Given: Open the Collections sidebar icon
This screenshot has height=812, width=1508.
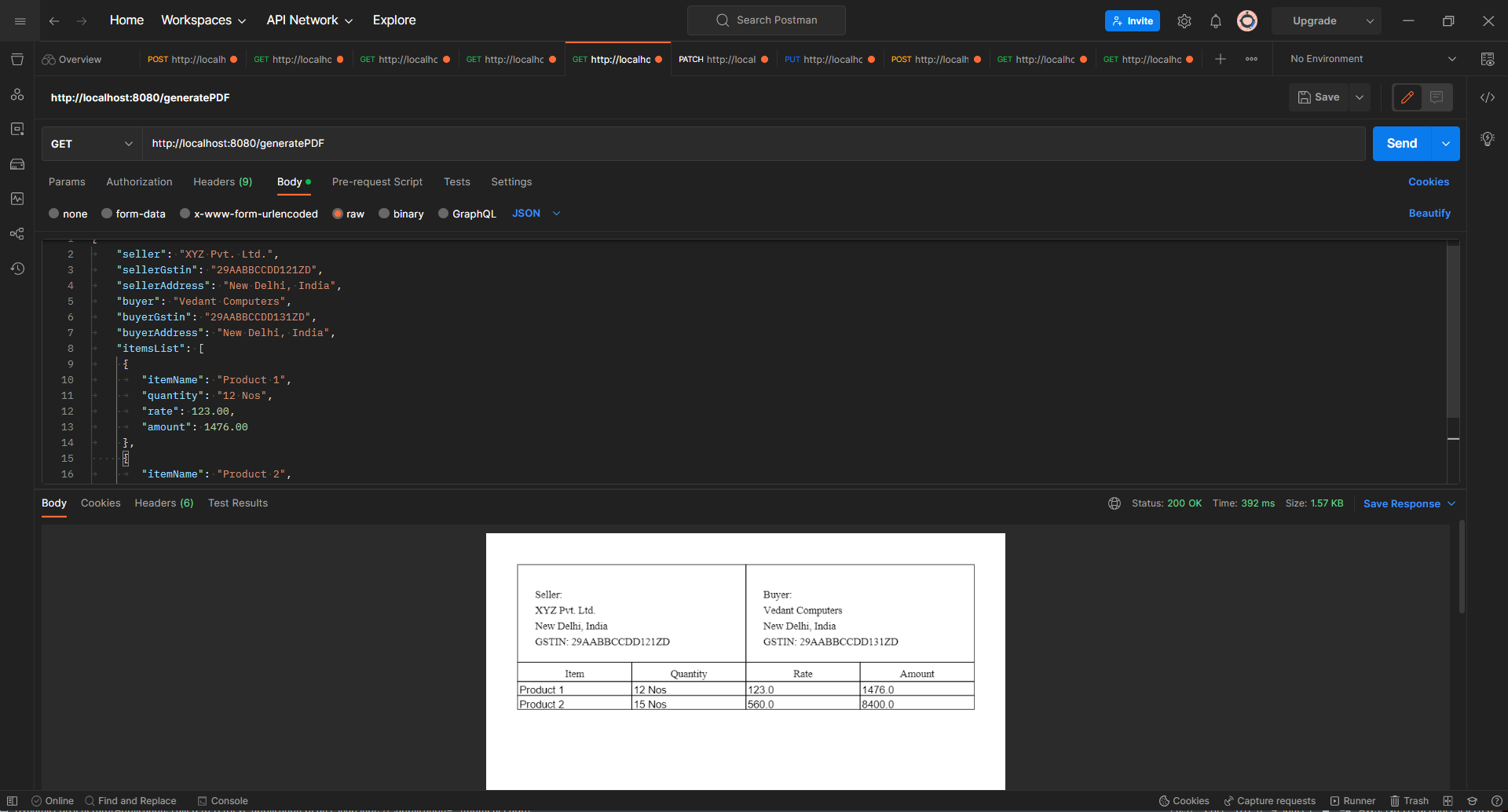Looking at the screenshot, I should pos(17,59).
